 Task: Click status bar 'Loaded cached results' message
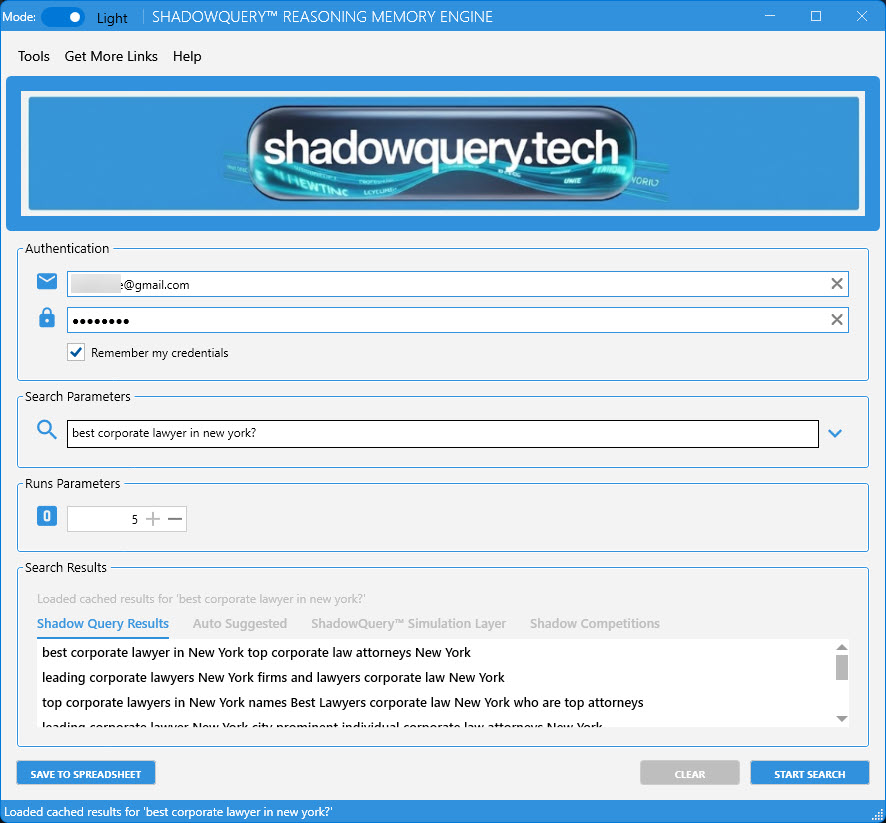(168, 812)
